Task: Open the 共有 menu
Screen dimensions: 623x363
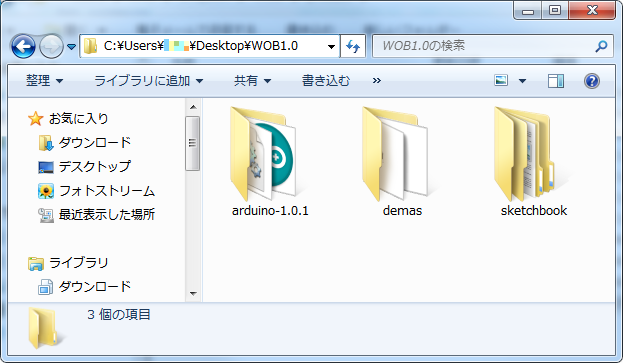Action: (252, 81)
